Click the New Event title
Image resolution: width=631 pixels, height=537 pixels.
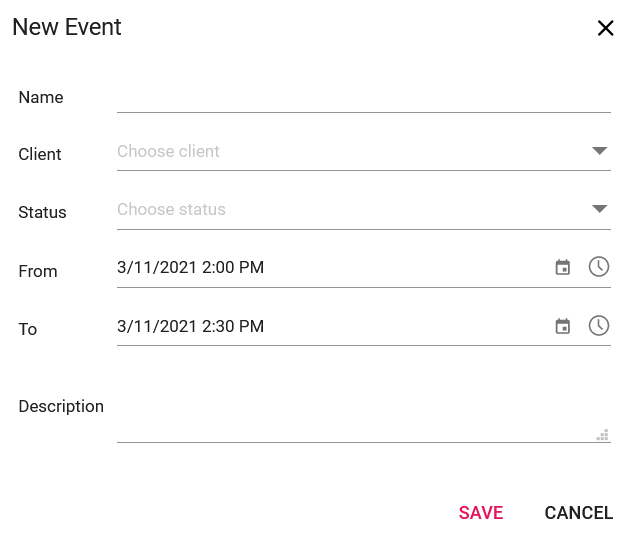coord(66,27)
